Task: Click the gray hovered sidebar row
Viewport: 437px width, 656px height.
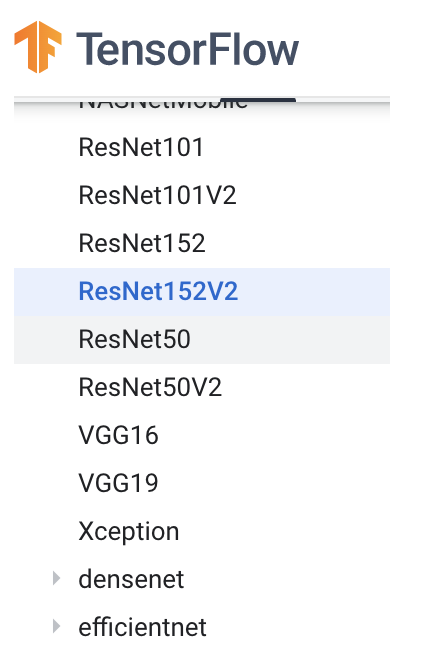Action: [202, 340]
